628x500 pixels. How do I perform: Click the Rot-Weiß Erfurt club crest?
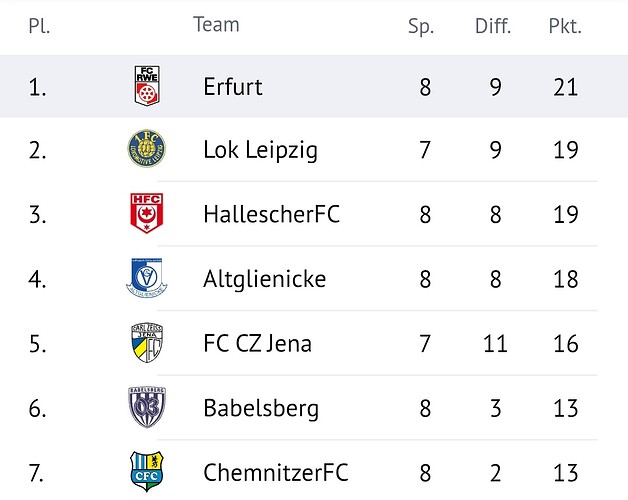[x=147, y=86]
